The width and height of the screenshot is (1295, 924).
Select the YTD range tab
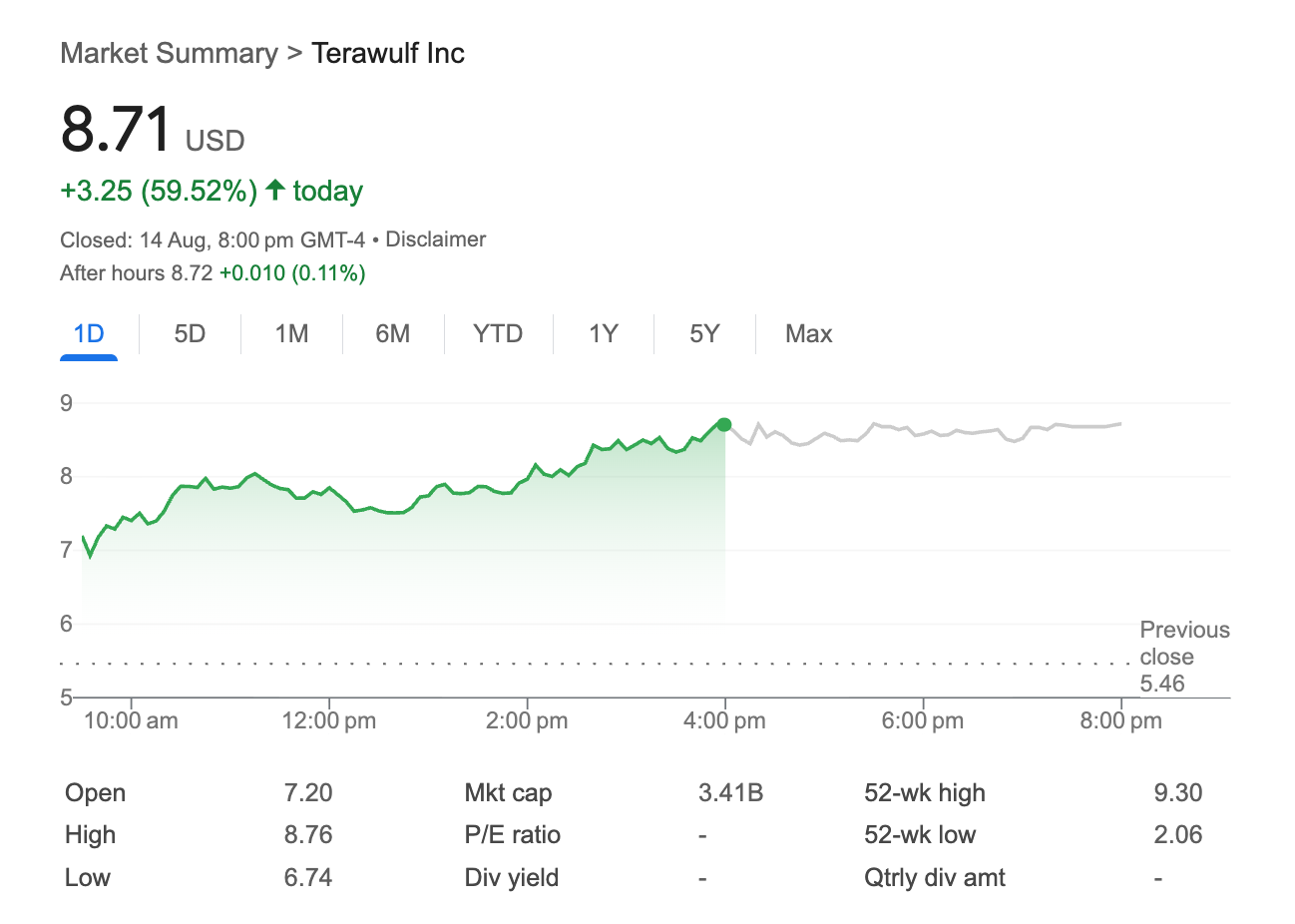pyautogui.click(x=498, y=333)
